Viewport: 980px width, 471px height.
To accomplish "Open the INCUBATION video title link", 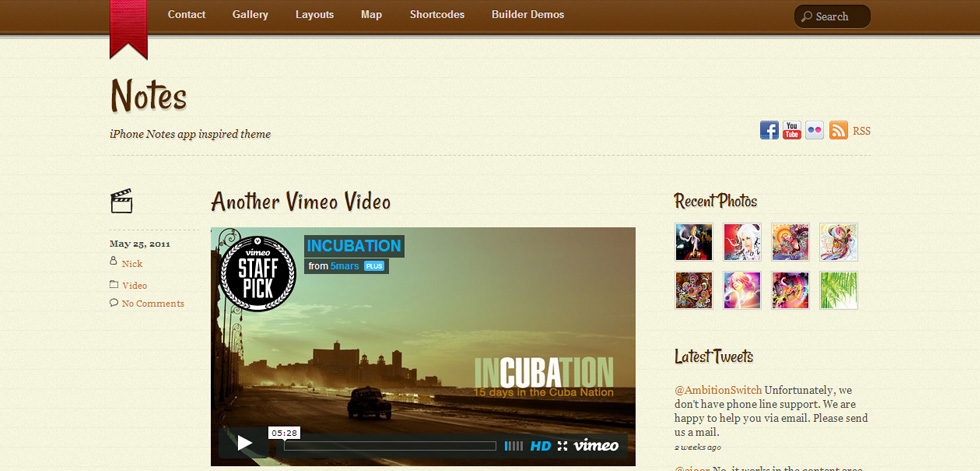I will click(354, 246).
